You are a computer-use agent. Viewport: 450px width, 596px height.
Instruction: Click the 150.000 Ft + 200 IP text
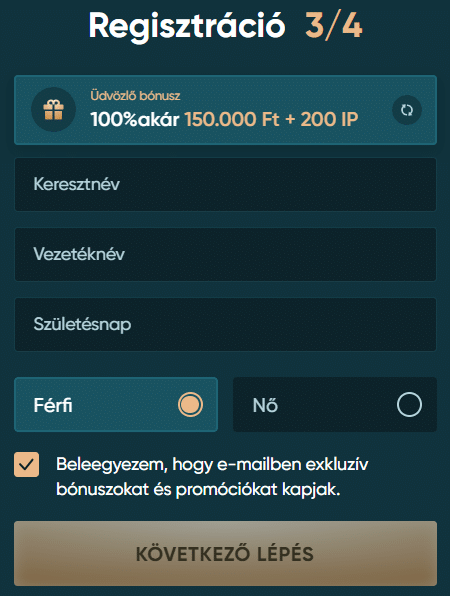pos(271,119)
